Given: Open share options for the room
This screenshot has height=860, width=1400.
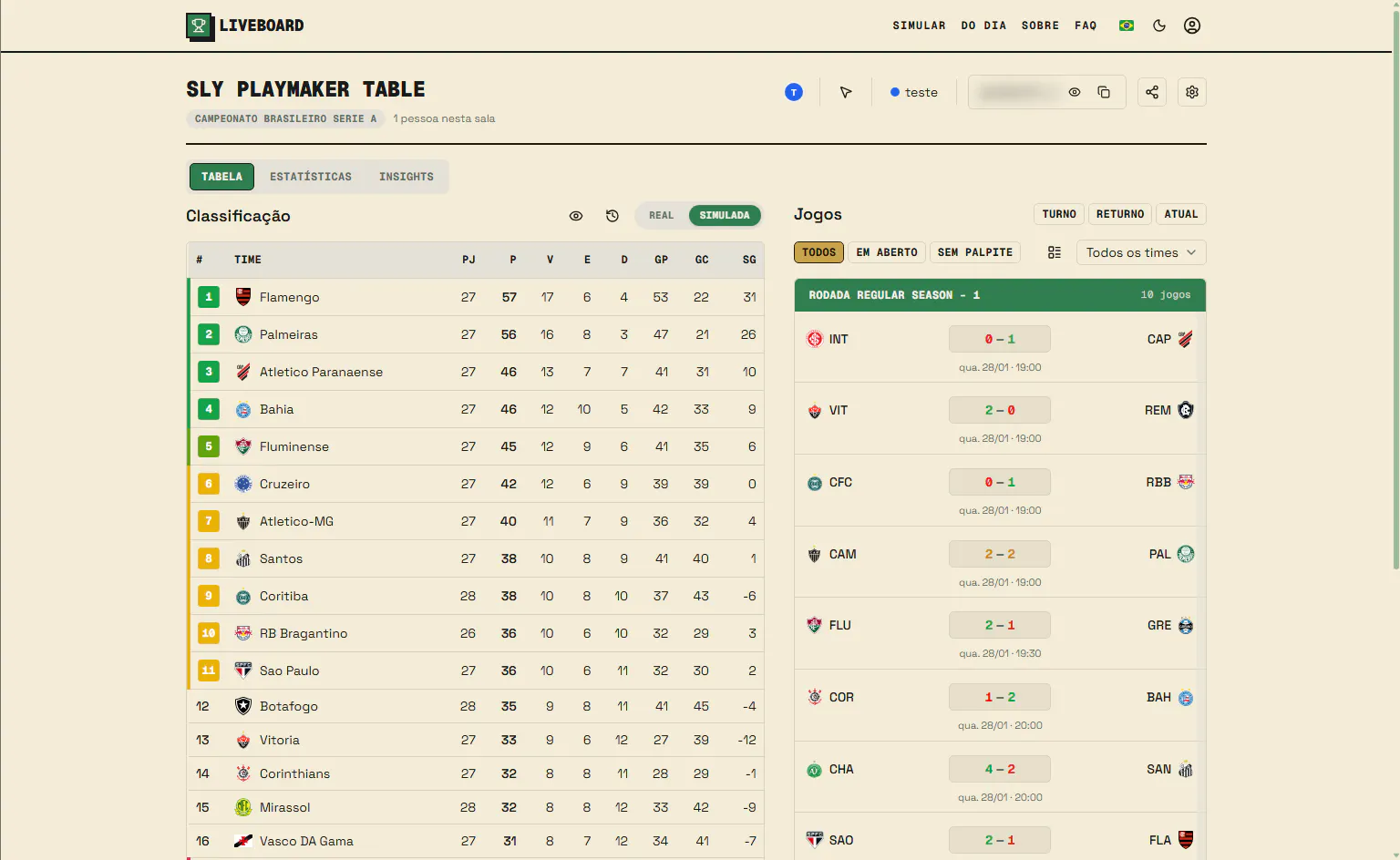Looking at the screenshot, I should click(x=1152, y=92).
